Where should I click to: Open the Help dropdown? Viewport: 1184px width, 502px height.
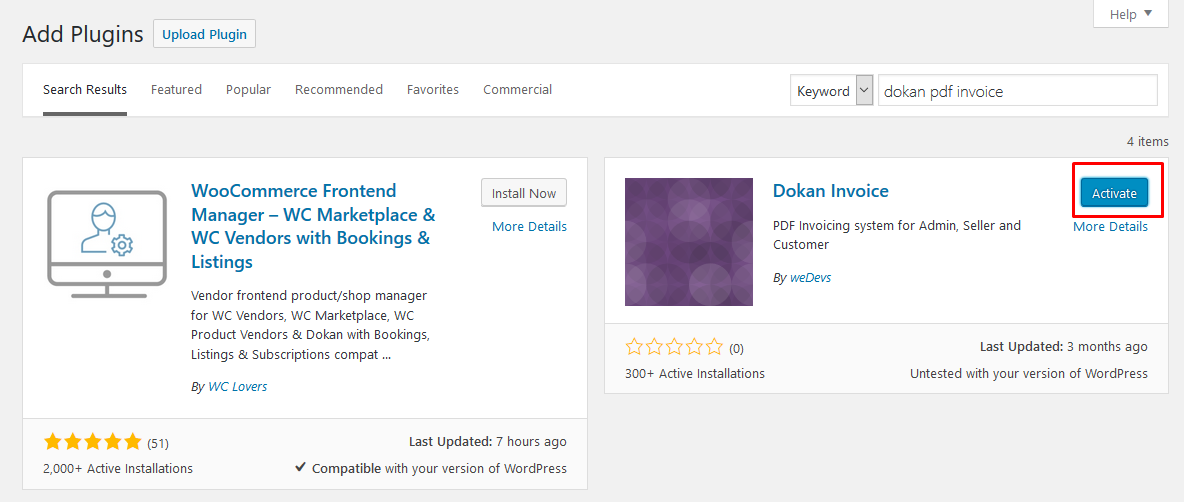[x=1130, y=14]
